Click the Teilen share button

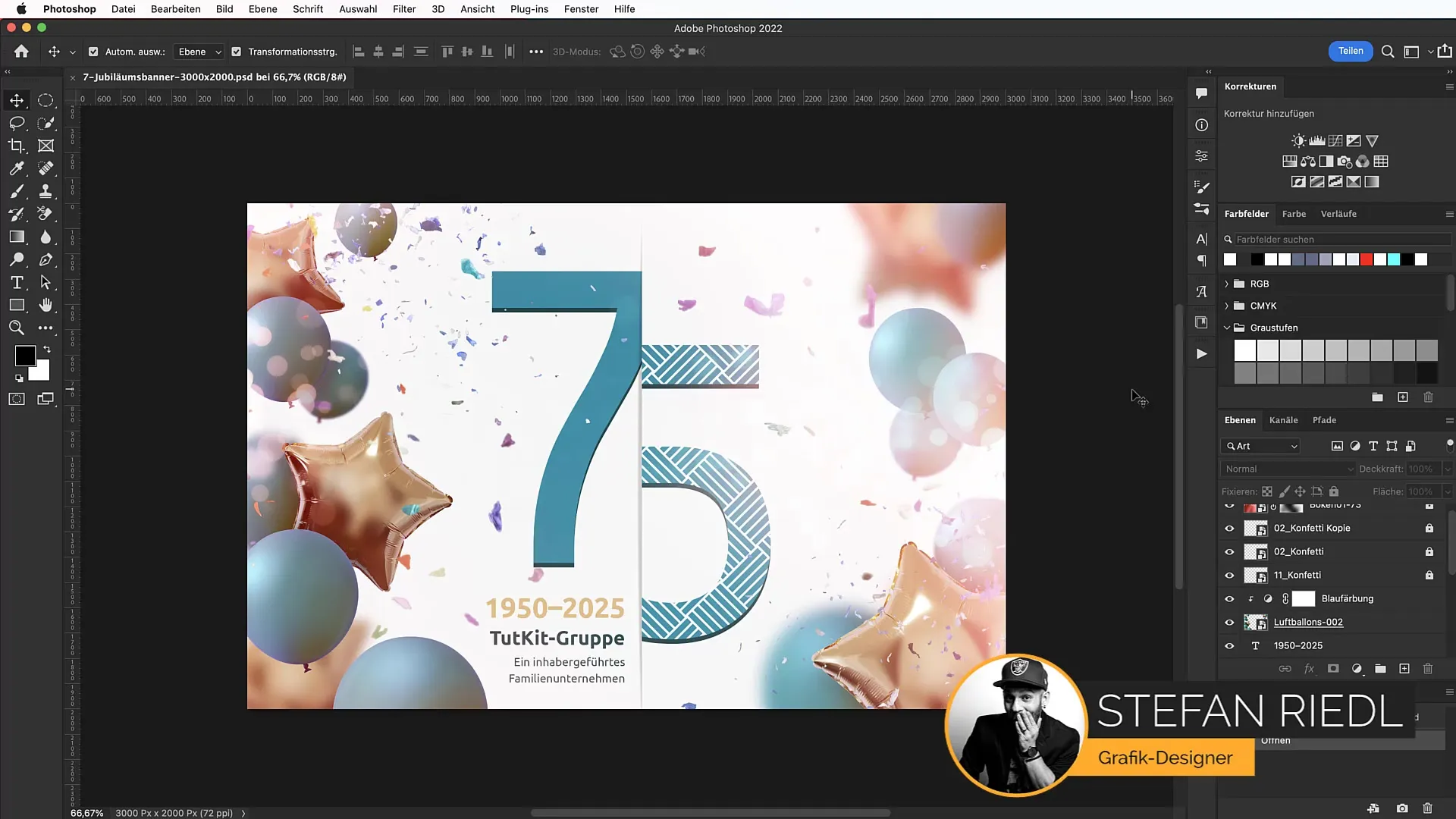[1350, 51]
